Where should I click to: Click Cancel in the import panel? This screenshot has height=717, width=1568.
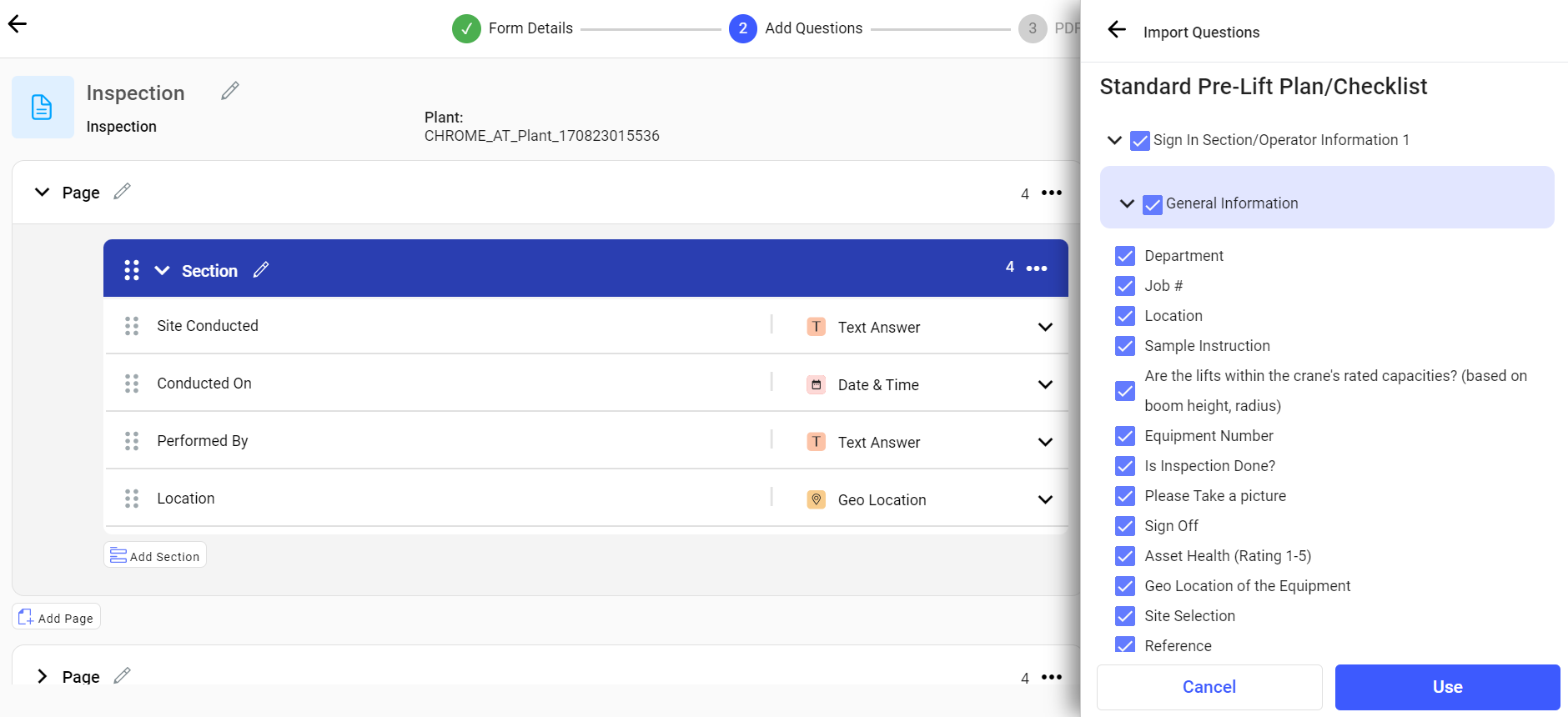(x=1209, y=687)
